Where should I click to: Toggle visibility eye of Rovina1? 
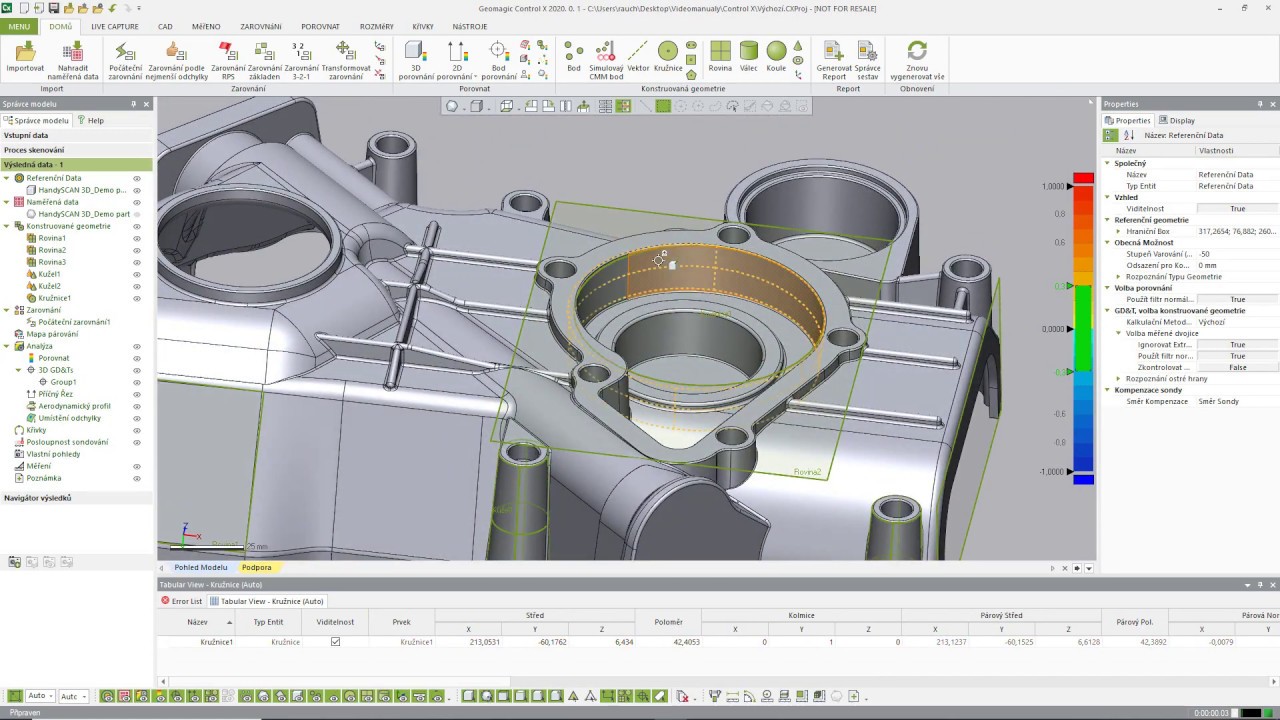[x=137, y=238]
